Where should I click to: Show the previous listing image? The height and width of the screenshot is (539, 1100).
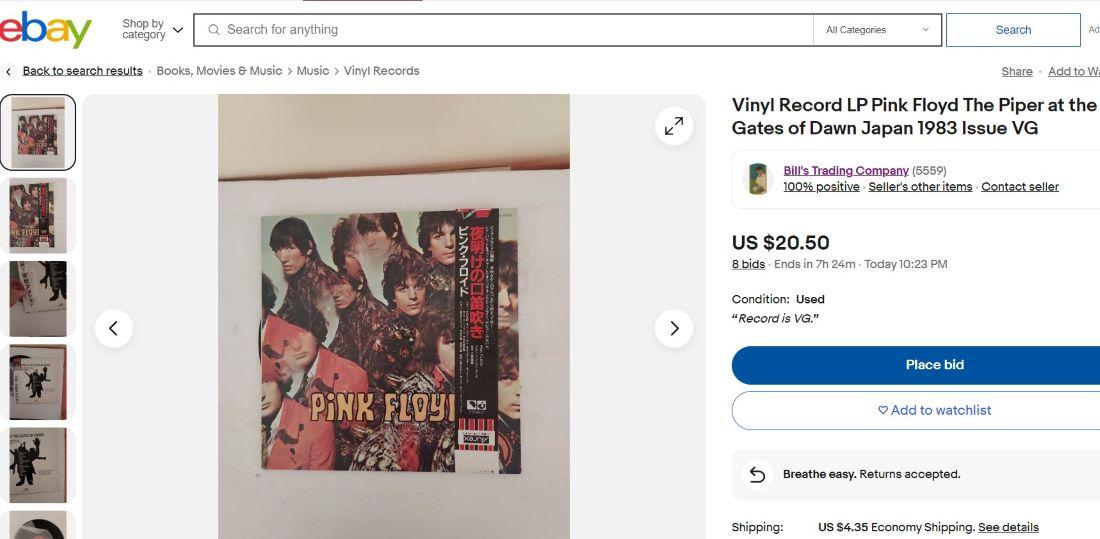(x=113, y=328)
